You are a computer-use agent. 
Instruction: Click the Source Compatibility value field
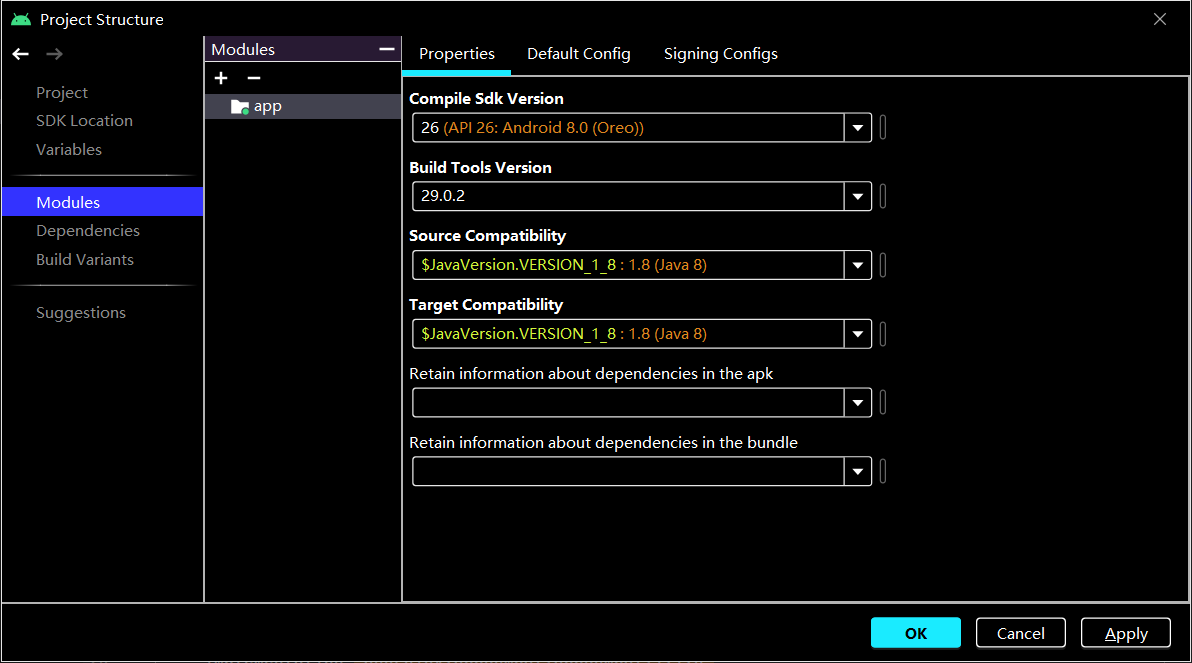pyautogui.click(x=628, y=265)
